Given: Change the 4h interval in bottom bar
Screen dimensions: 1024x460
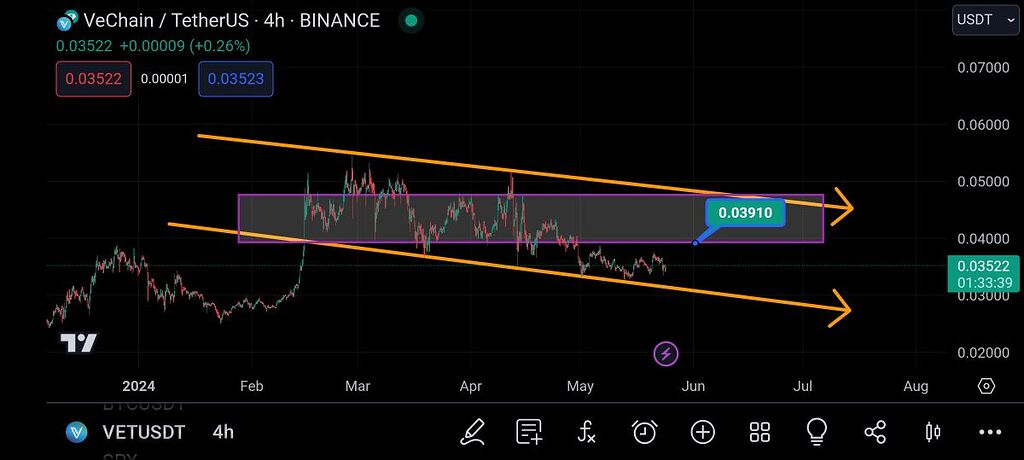Looking at the screenshot, I should (223, 432).
